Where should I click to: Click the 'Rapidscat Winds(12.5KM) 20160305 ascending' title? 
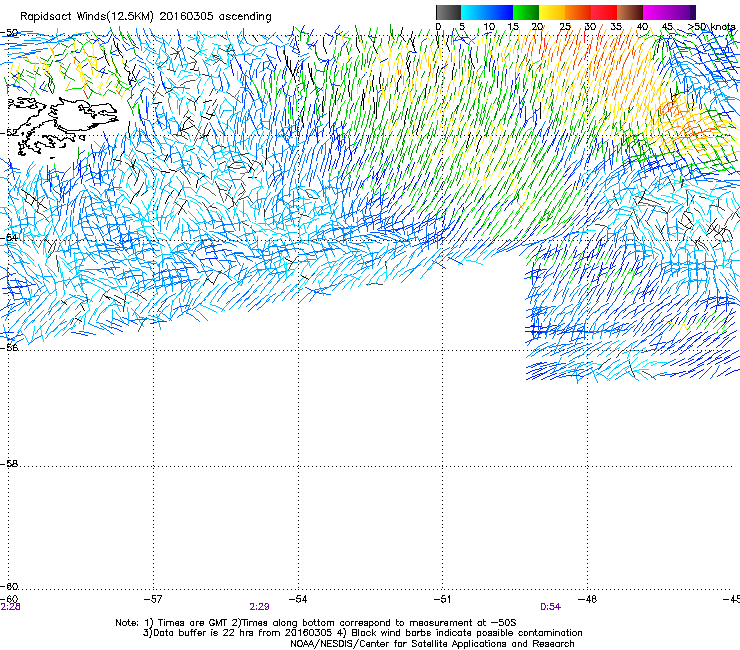[x=146, y=17]
